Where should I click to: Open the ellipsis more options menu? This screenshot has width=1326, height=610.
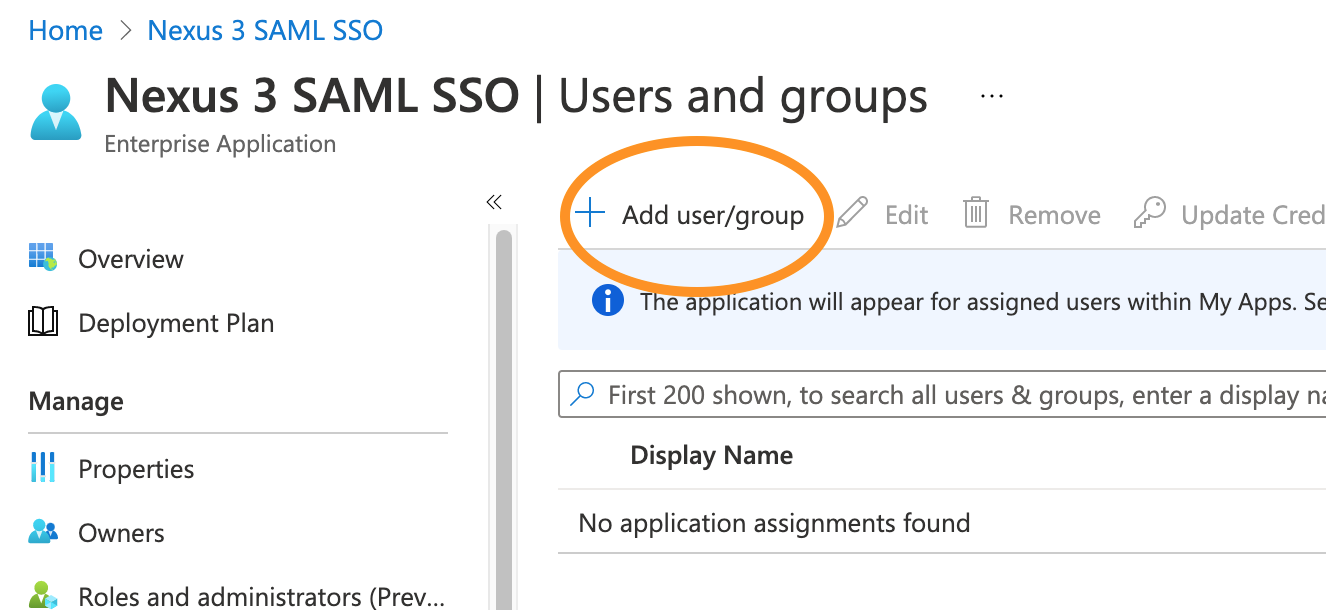(991, 96)
